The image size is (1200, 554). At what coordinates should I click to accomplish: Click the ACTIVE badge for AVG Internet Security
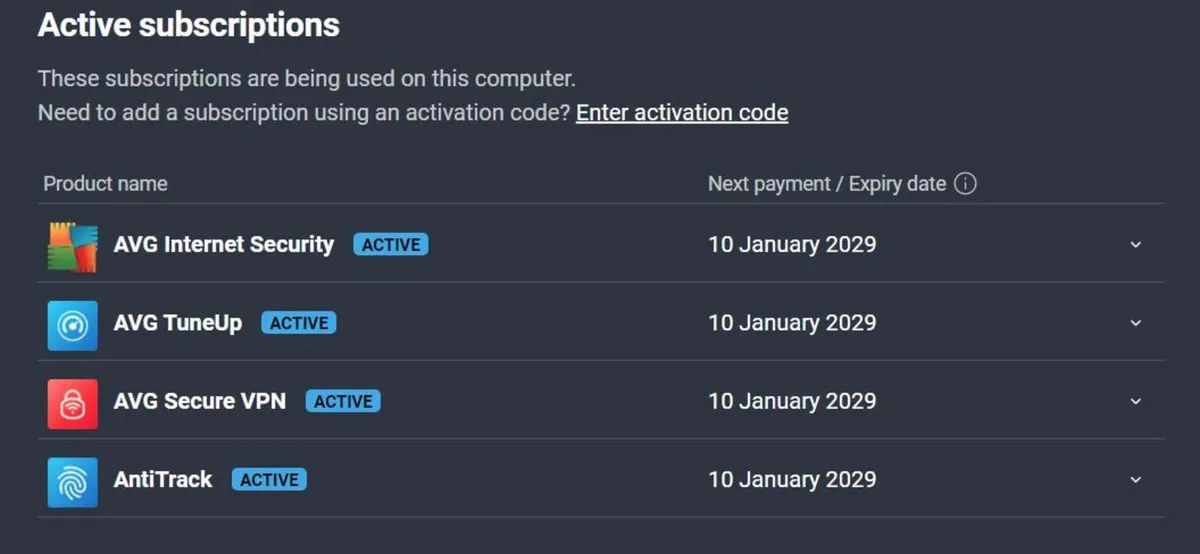click(x=390, y=245)
